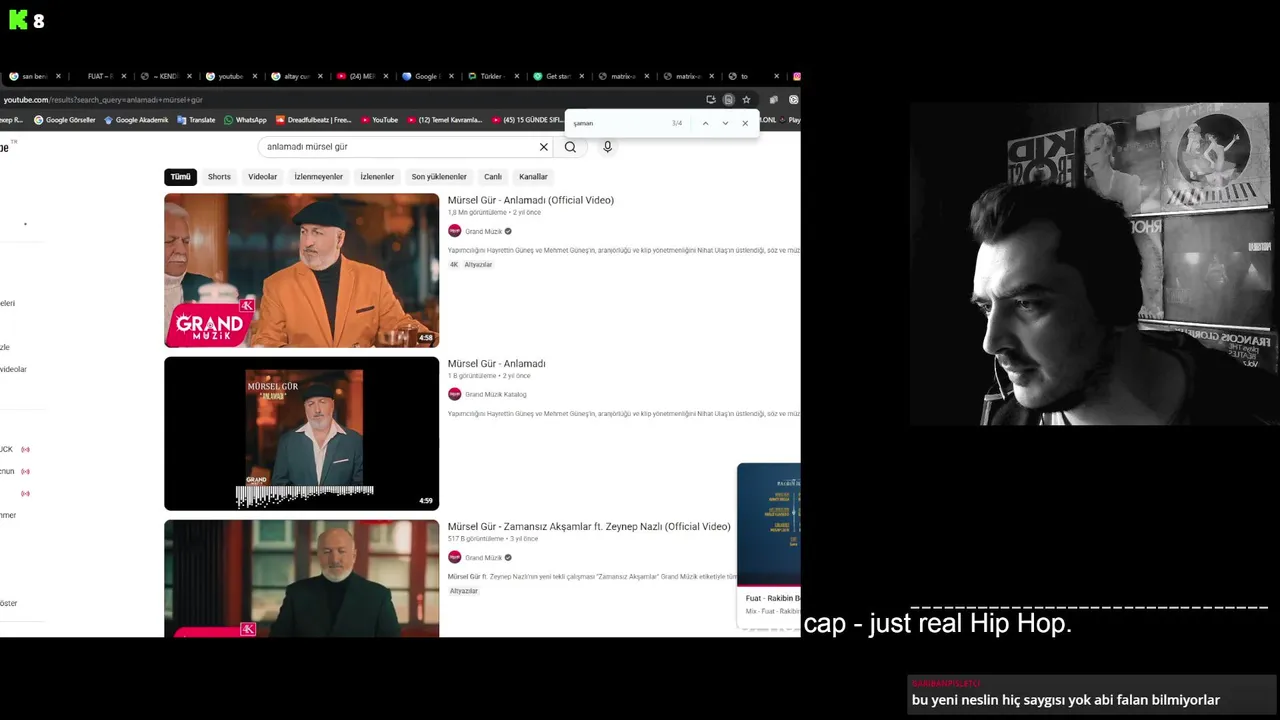
Task: Select the Son yüklenenler filter chip
Action: coord(439,177)
